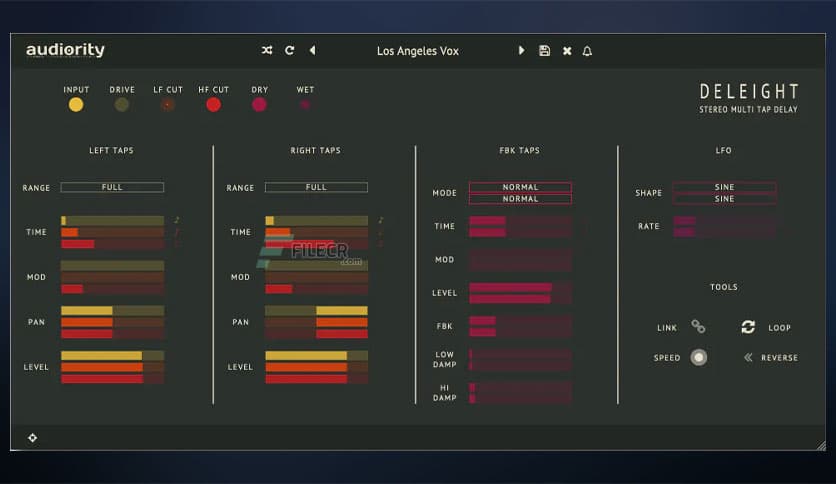Screen dimensions: 836x484
Task: Go to previous preset with left arrow
Action: (312, 50)
